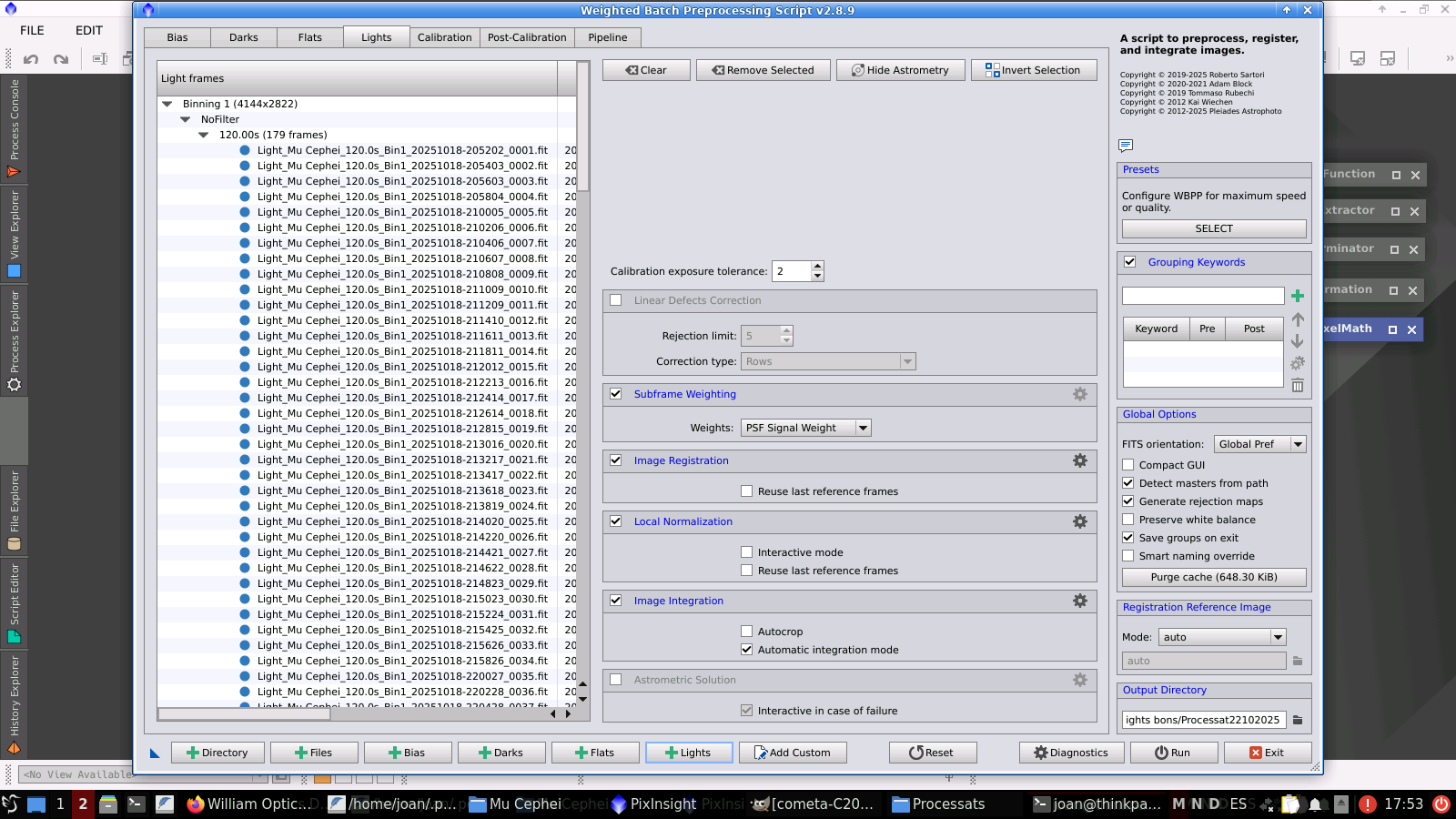Click green plus to add grouping keyword
Viewport: 1456px width, 819px height.
pyautogui.click(x=1298, y=296)
